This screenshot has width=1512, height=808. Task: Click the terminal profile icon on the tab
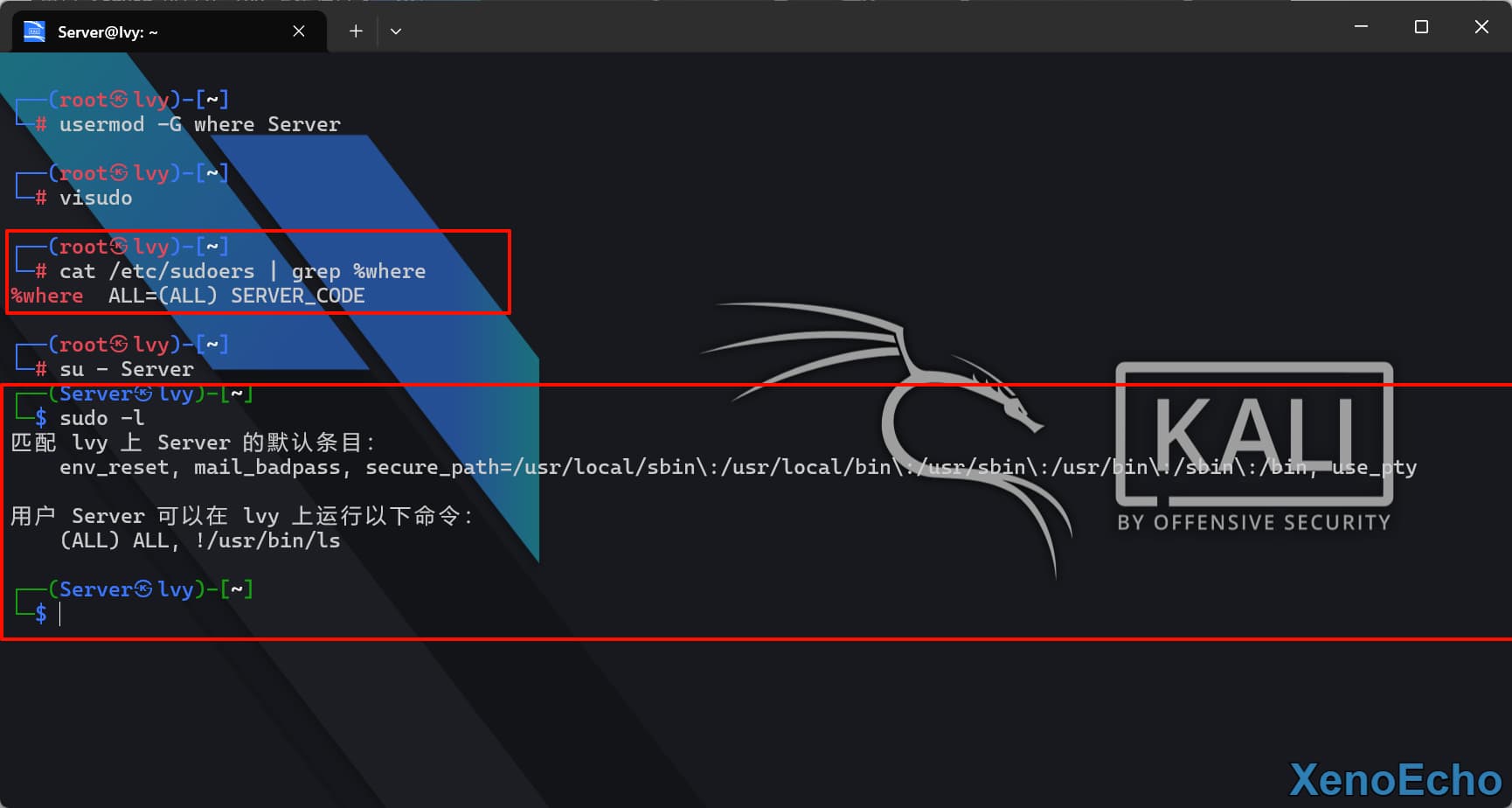(34, 32)
